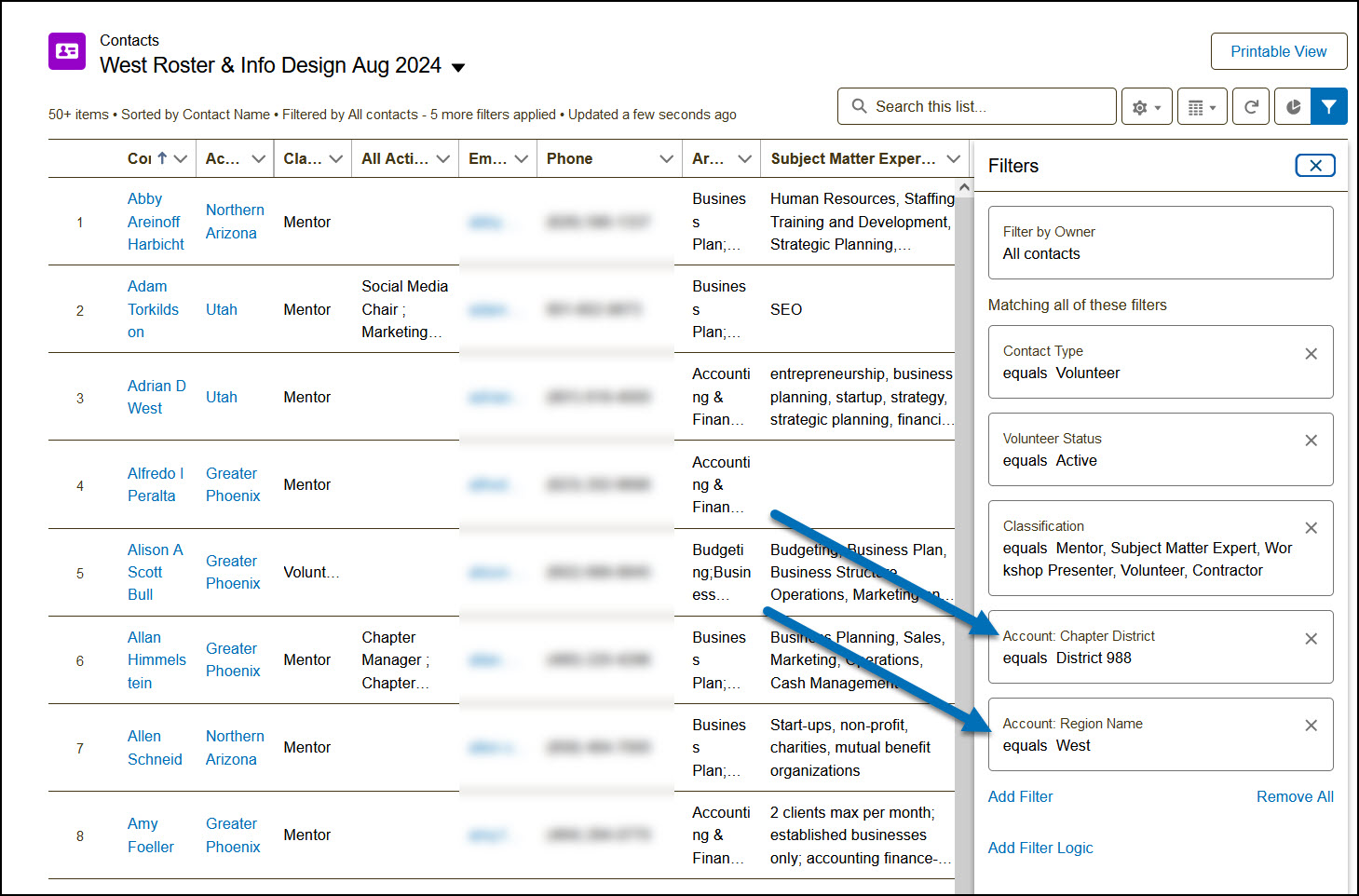Expand the Phone column menu
Screen dimensions: 1359x896
(666, 159)
